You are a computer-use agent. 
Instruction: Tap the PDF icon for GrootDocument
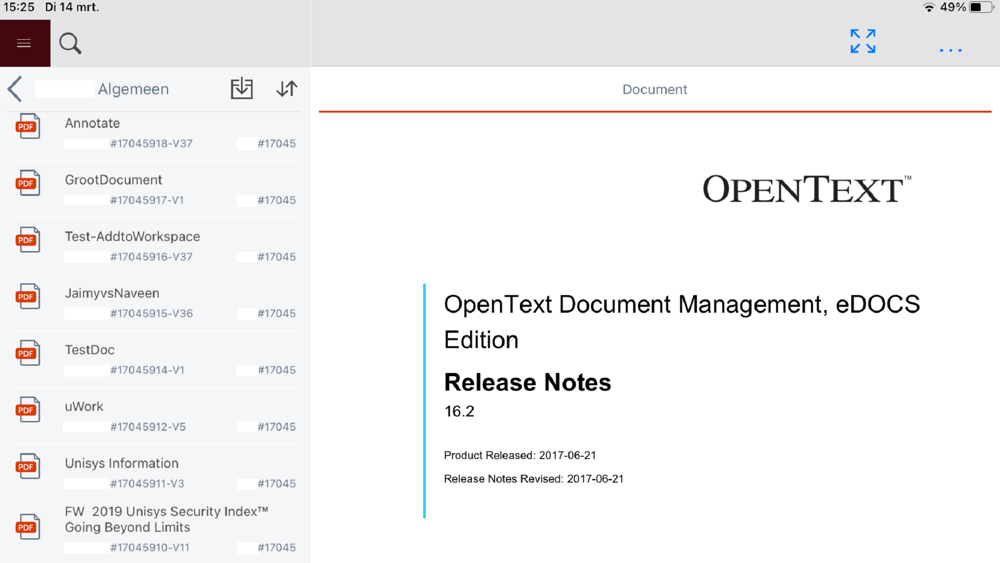click(x=27, y=183)
